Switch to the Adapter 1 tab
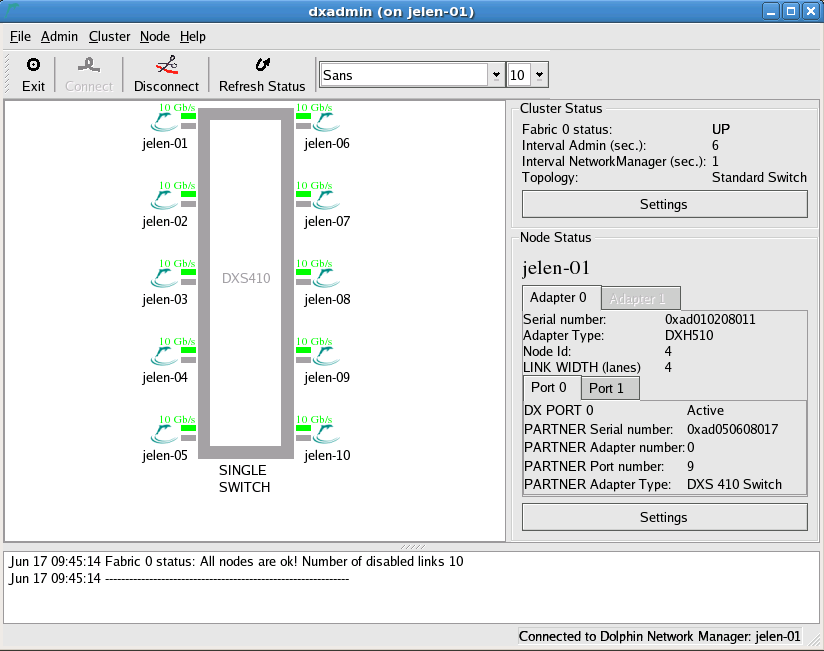Viewport: 824px width, 651px height. coord(641,299)
